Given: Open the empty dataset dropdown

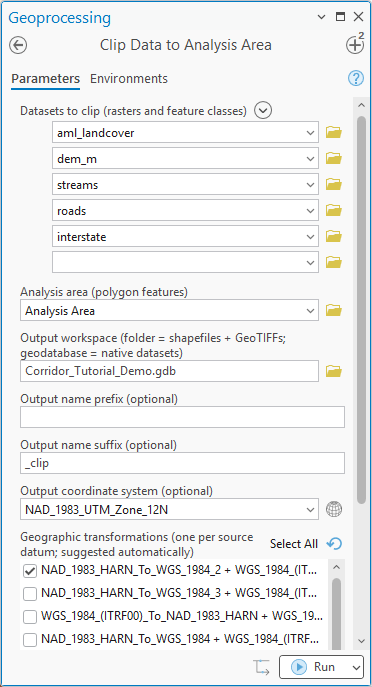Looking at the screenshot, I should coord(311,263).
